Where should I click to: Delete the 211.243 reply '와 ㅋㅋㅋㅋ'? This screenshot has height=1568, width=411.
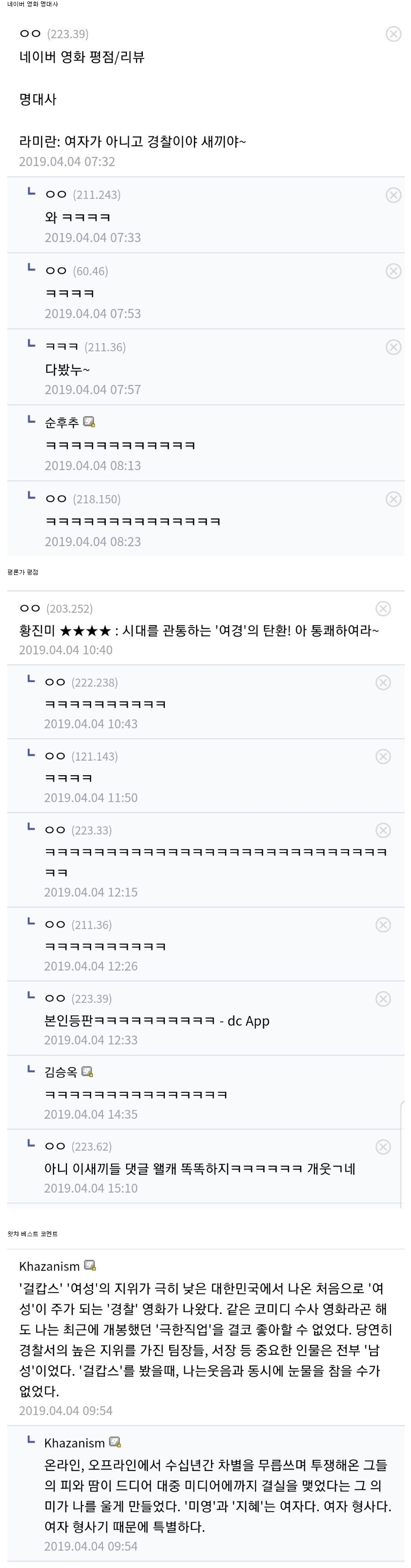coord(393,195)
